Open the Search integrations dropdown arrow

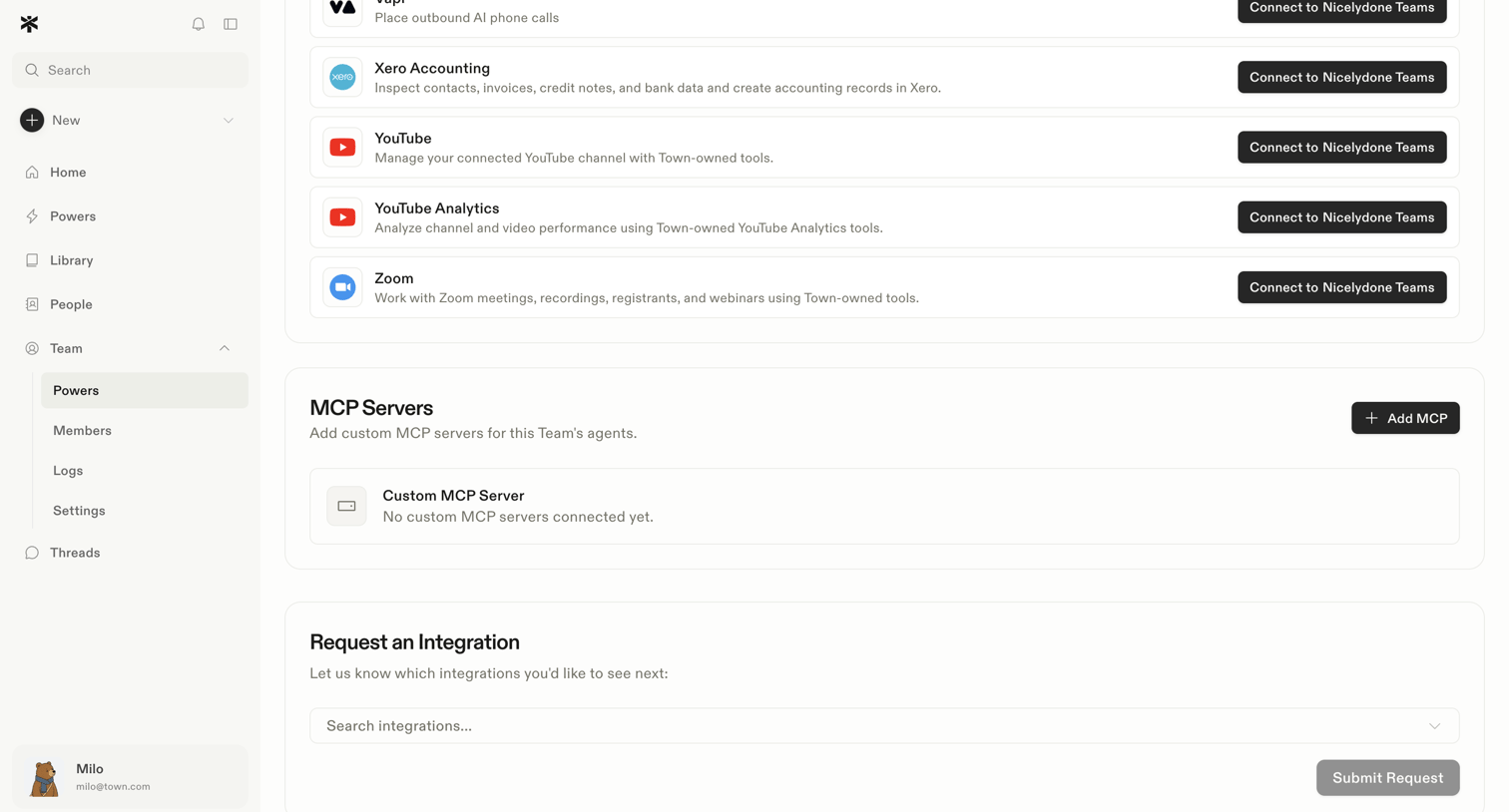coord(1434,726)
